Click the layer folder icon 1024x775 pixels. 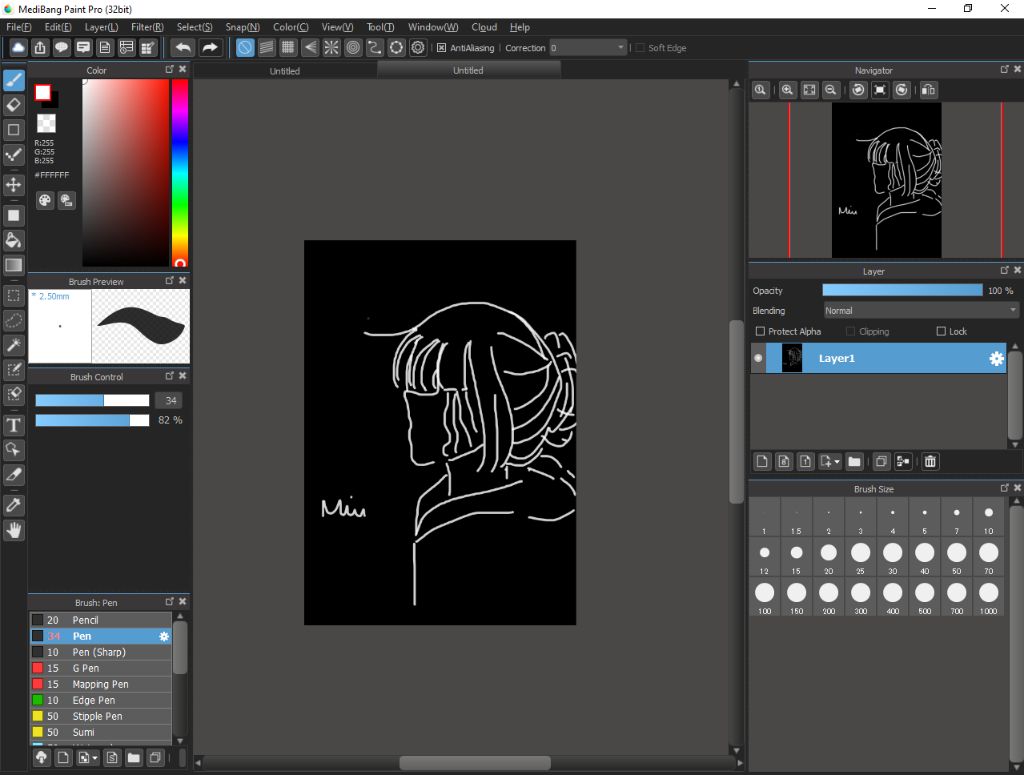click(x=854, y=462)
